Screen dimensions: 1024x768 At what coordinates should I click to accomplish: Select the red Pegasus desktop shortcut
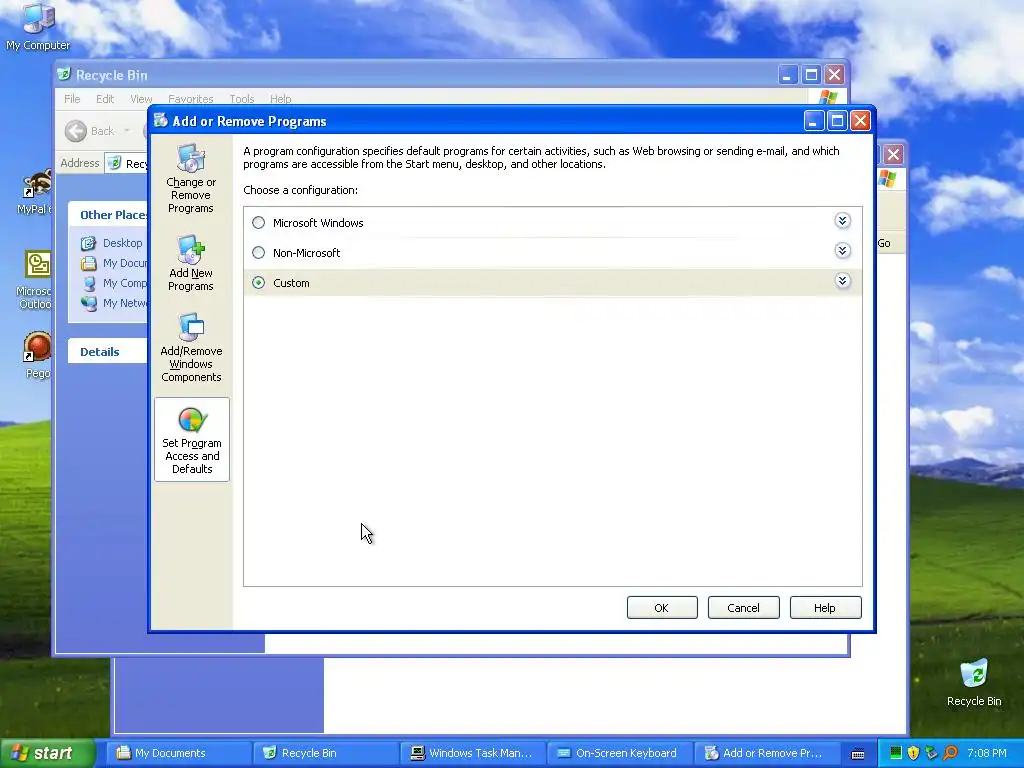pyautogui.click(x=37, y=355)
